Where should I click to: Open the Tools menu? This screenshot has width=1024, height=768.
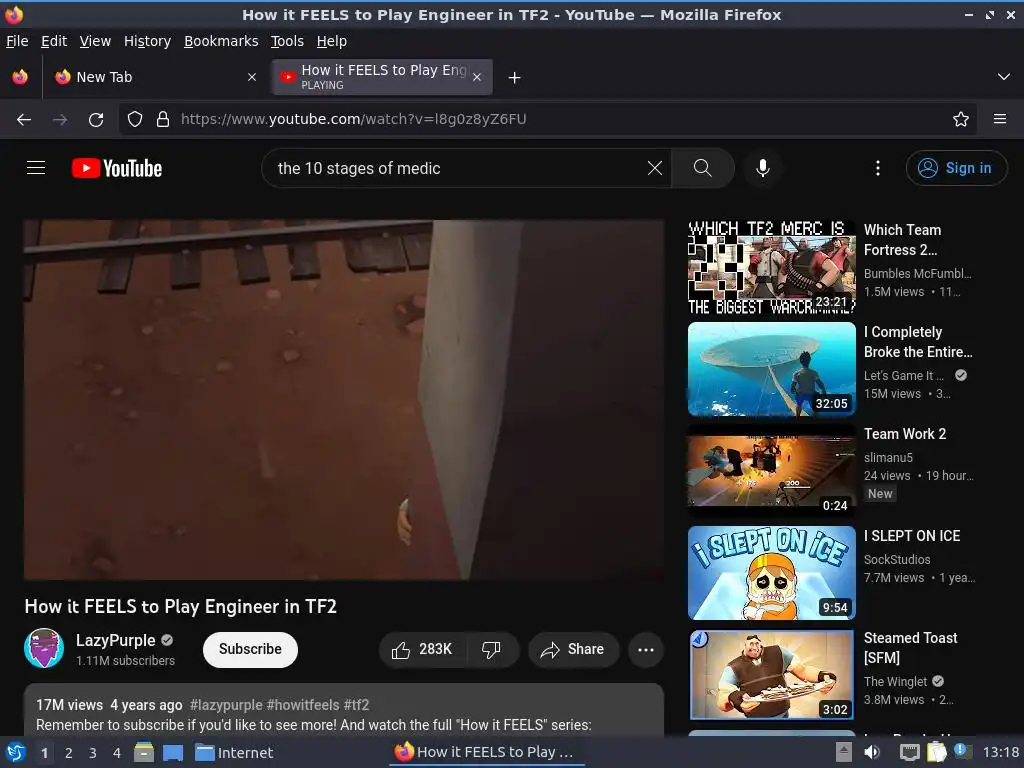[x=287, y=41]
